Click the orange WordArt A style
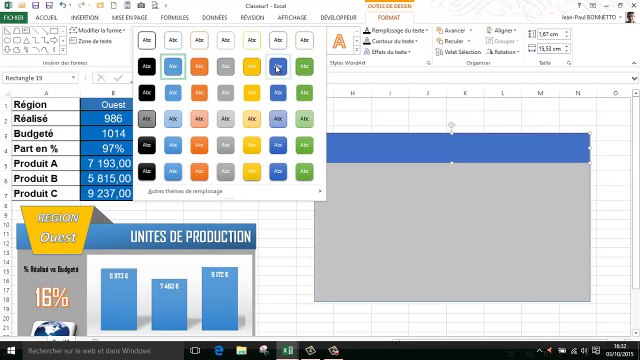 pyautogui.click(x=339, y=42)
